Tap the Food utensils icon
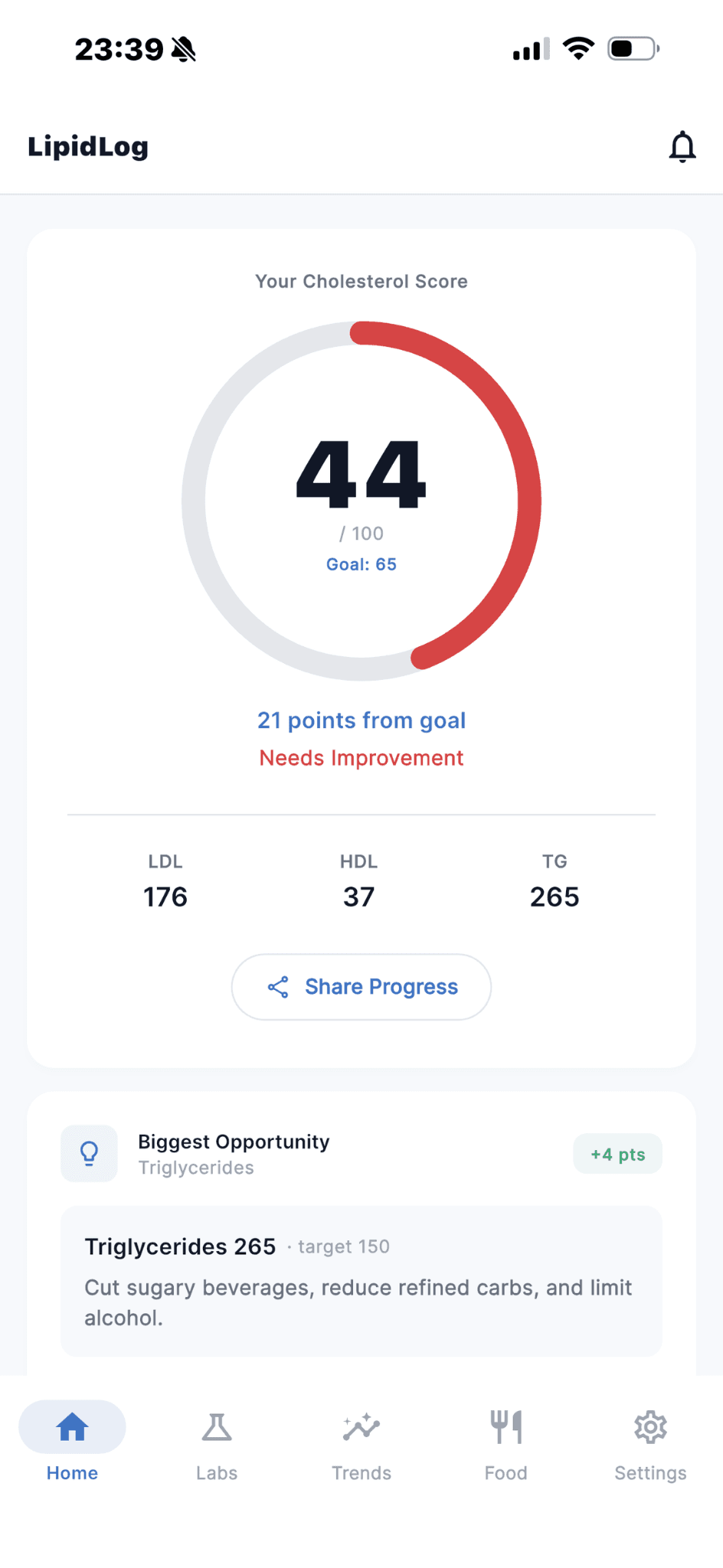 (506, 1427)
